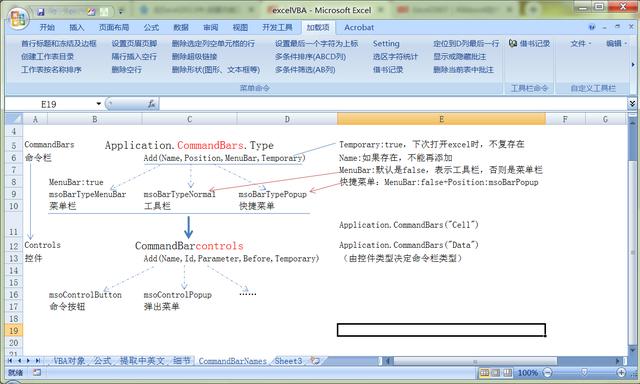Go to the 视图 ribbon tab
Image resolution: width=640 pixels, height=384 pixels.
(x=240, y=27)
